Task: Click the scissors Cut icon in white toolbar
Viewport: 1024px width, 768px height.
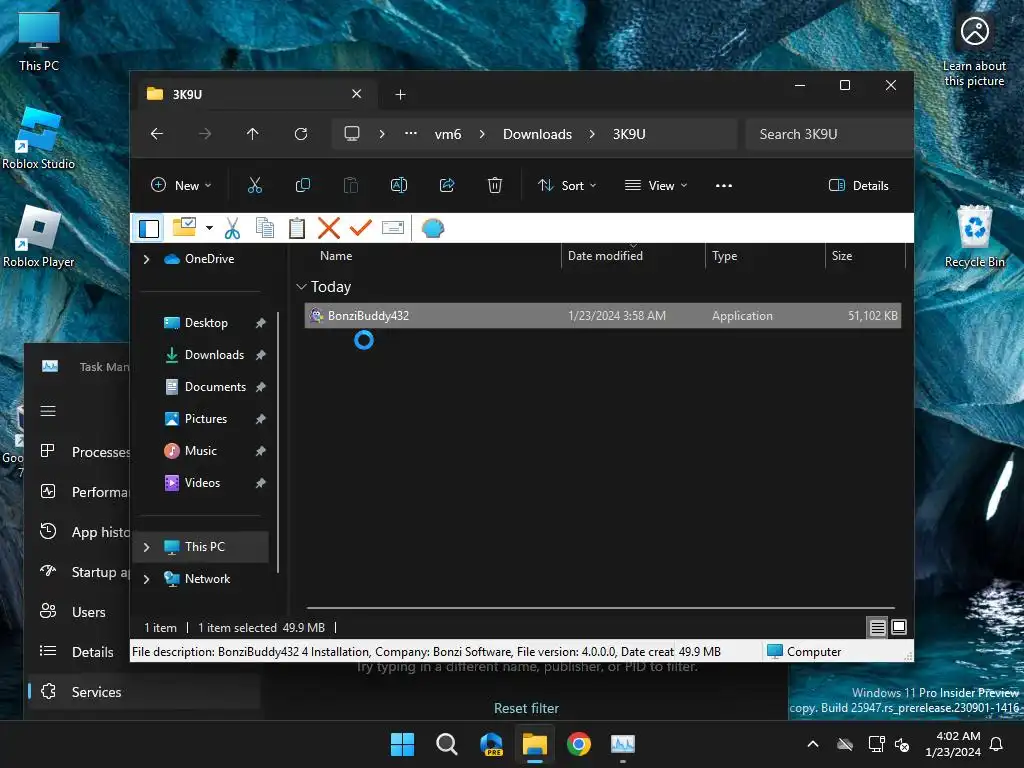Action: click(x=232, y=228)
